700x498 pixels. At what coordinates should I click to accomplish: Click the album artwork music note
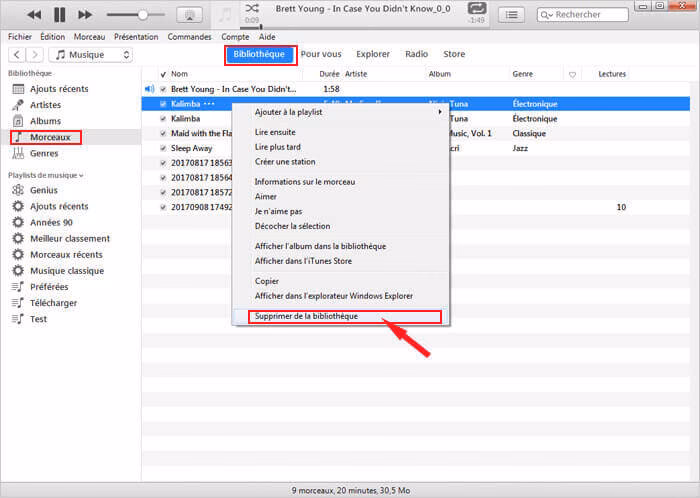(x=225, y=15)
